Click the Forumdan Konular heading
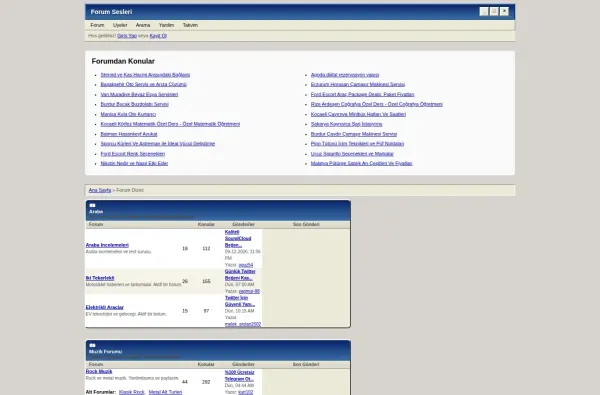600x395 pixels. tap(123, 61)
